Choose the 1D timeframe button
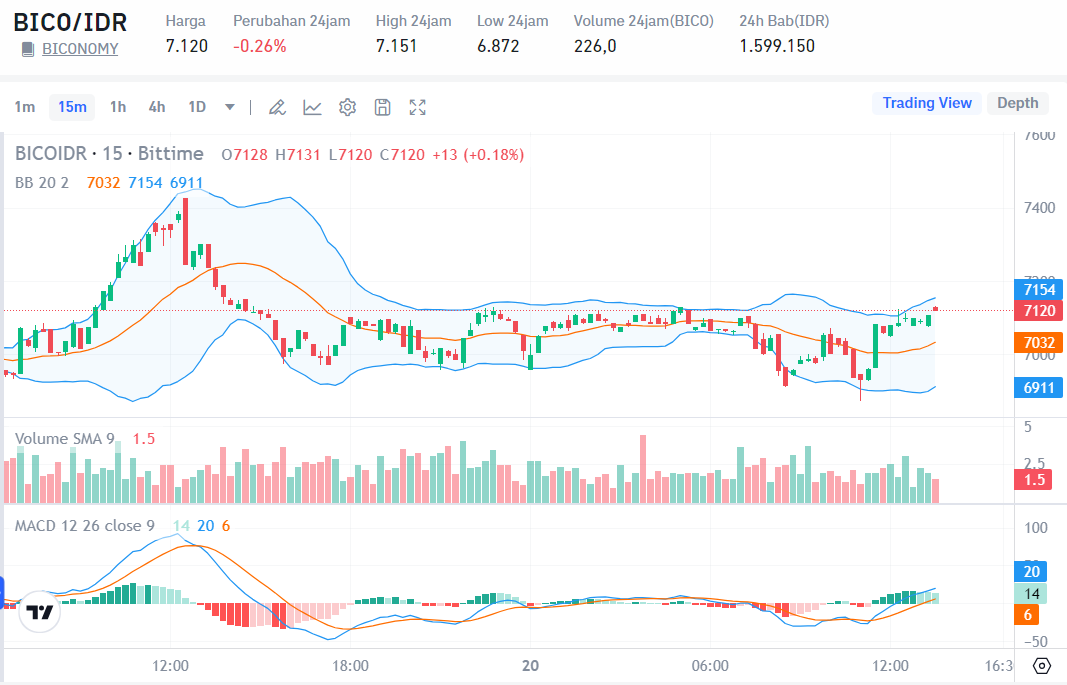 click(x=197, y=107)
